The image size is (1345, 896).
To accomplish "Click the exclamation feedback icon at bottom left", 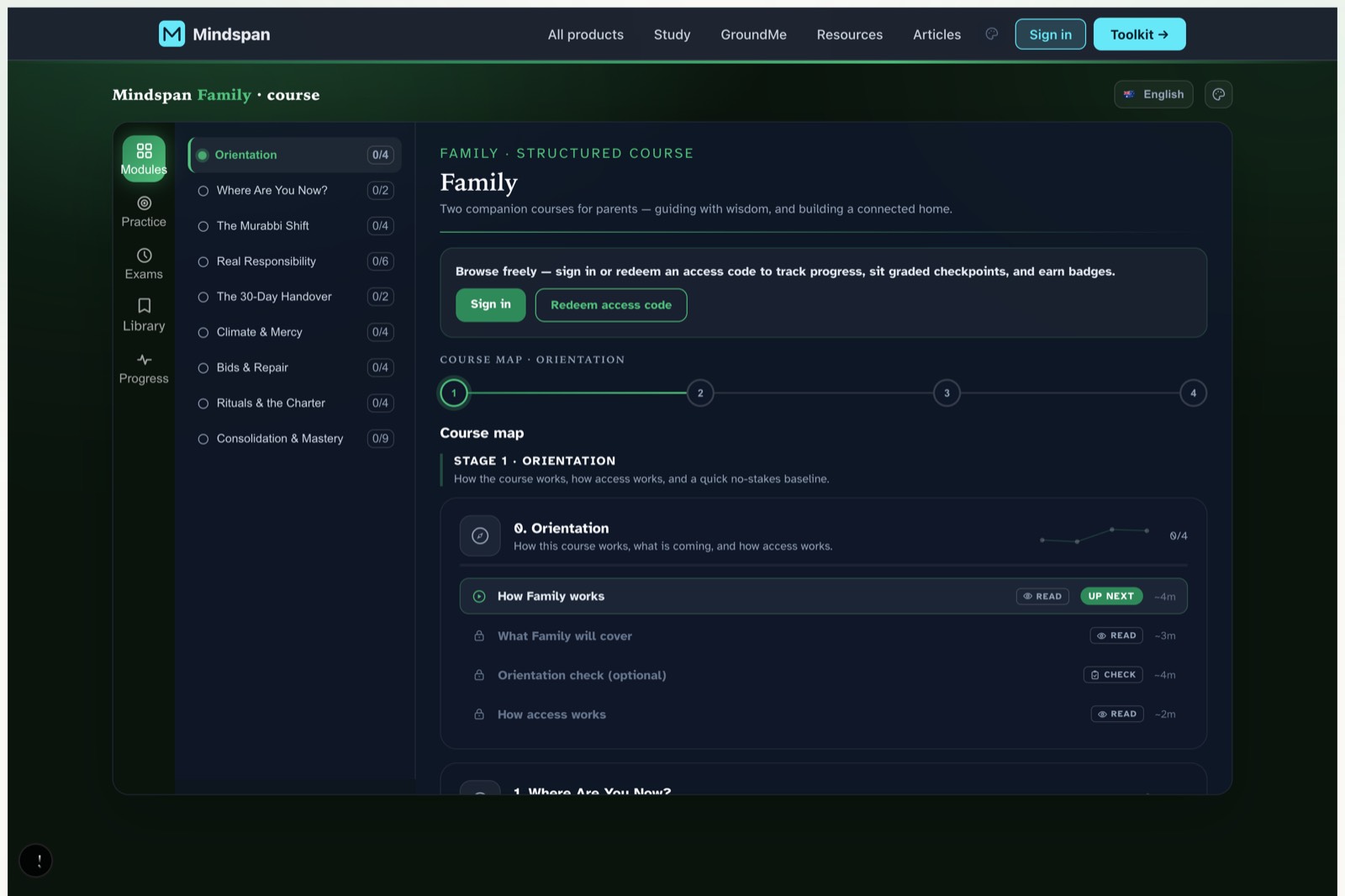I will click(36, 861).
